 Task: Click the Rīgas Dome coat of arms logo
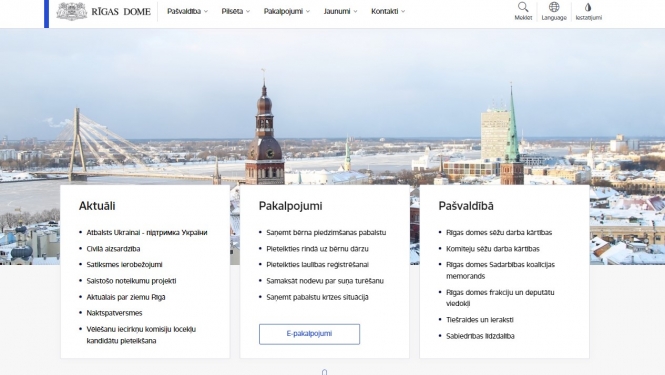pyautogui.click(x=72, y=11)
